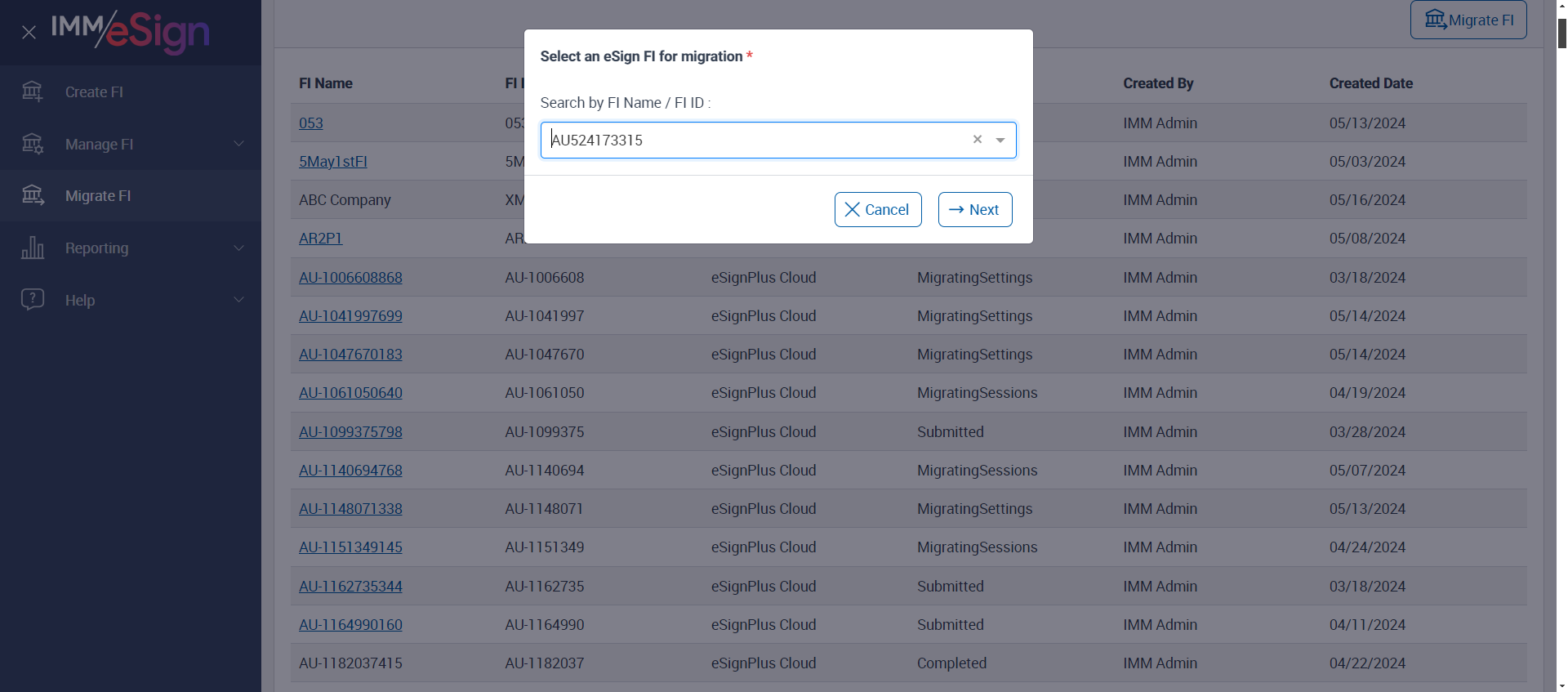Click the Manage FI gear-bank icon
The image size is (1568, 692).
33,144
